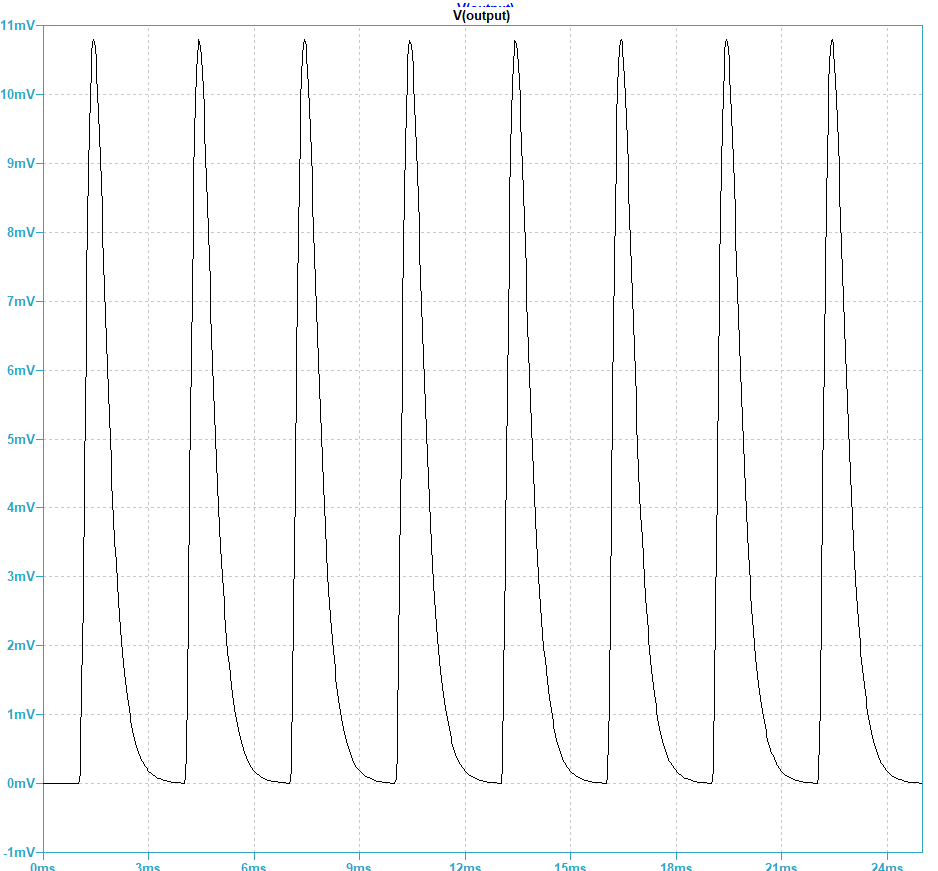Click the 9ms time axis label
This screenshot has height=871, width=938.
coord(359,866)
